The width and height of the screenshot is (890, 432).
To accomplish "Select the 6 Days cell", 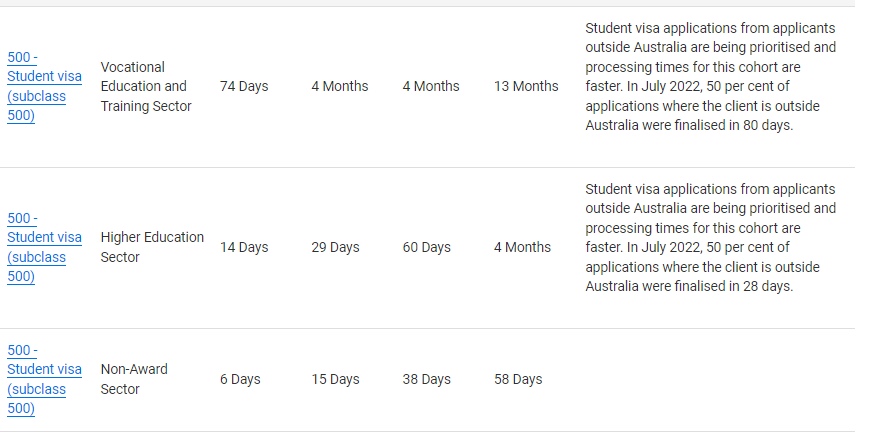I will [x=240, y=379].
